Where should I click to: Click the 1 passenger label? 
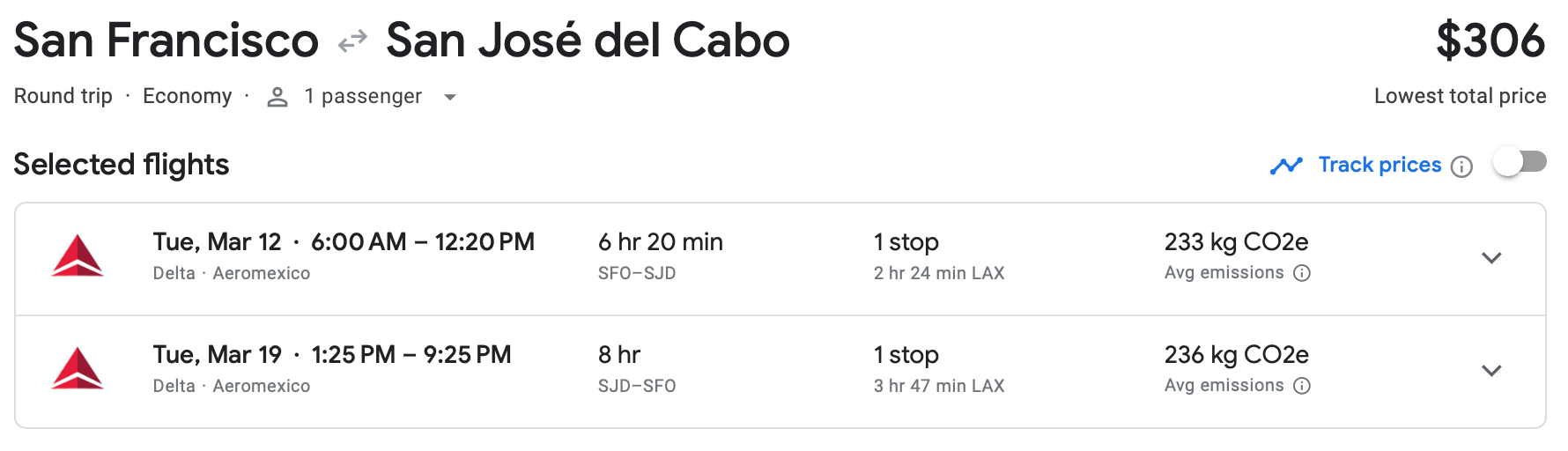click(x=363, y=96)
